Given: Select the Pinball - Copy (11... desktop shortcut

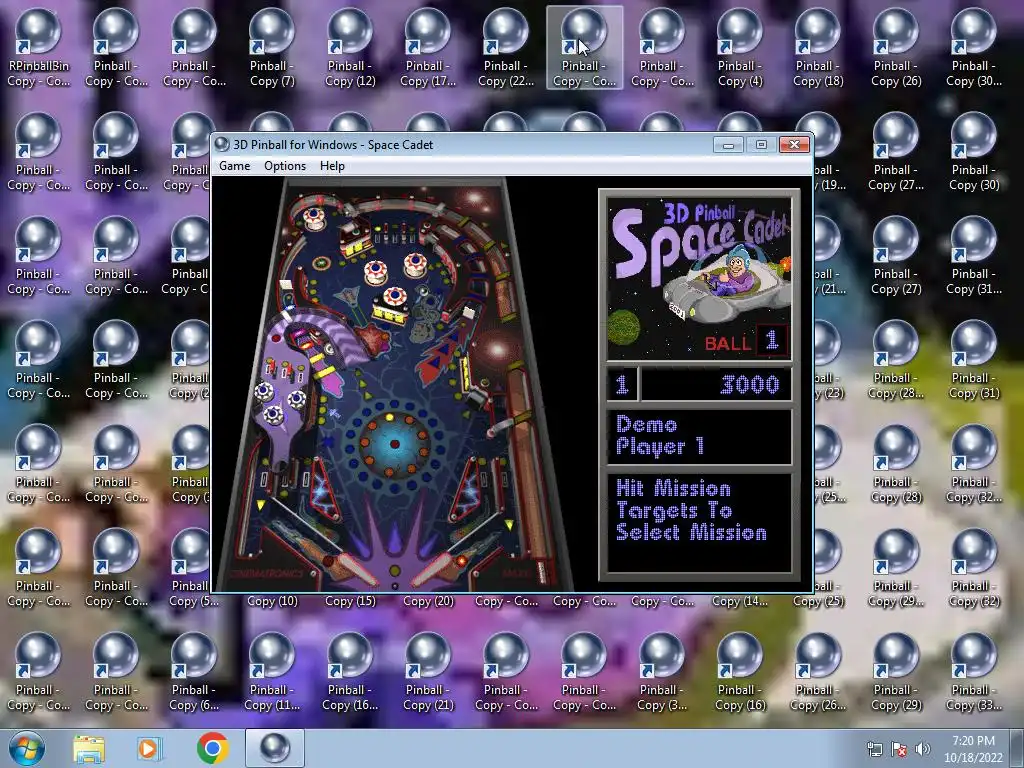Looking at the screenshot, I should (272, 673).
